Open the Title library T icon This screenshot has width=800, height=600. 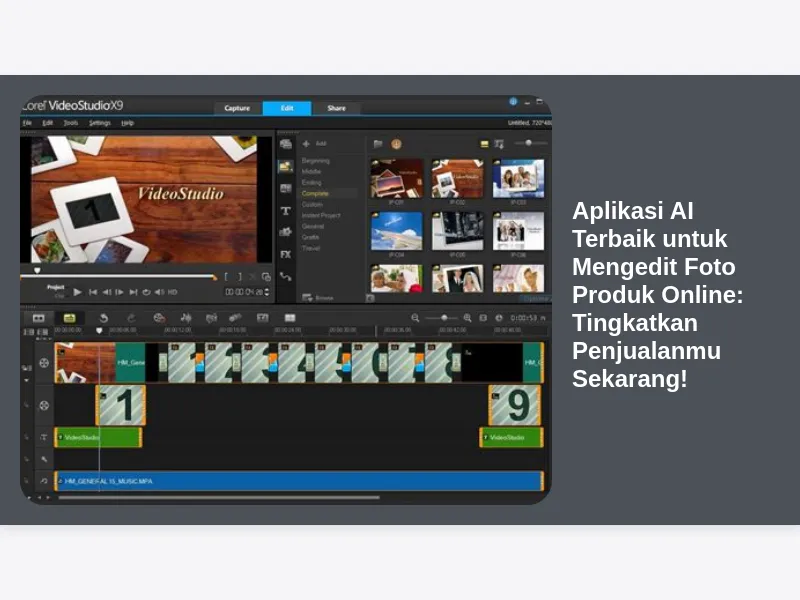click(x=286, y=211)
